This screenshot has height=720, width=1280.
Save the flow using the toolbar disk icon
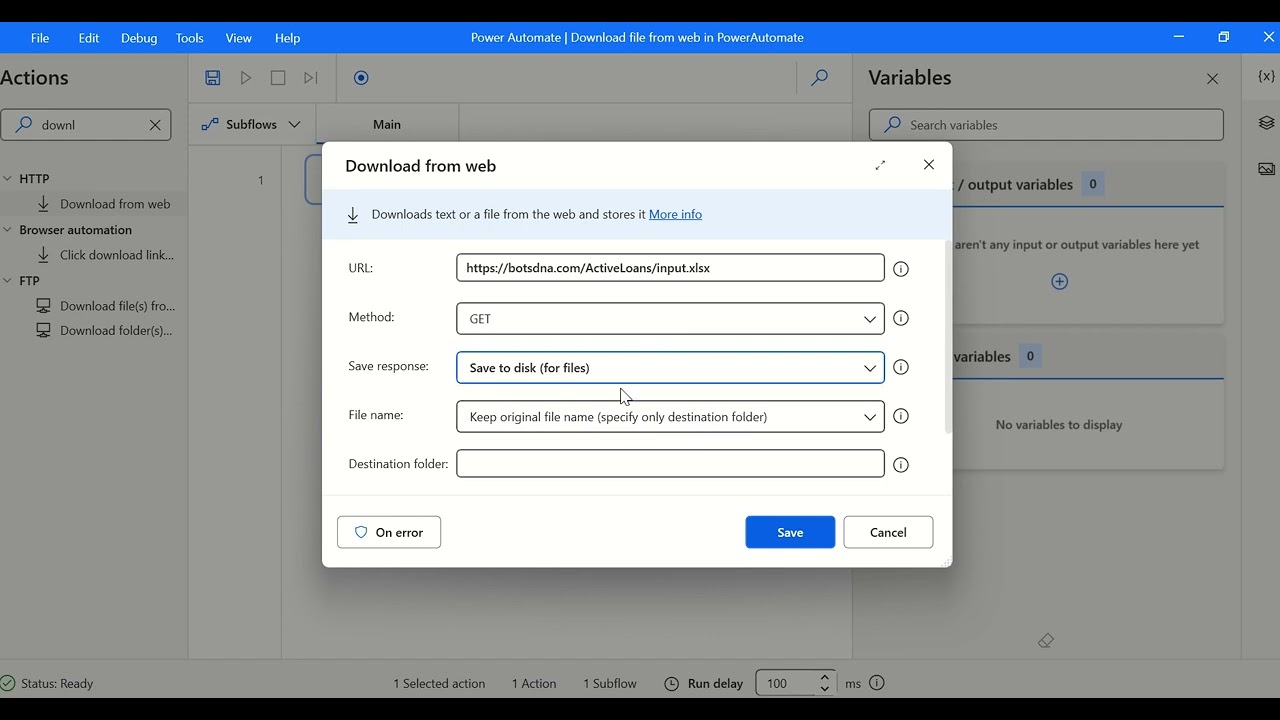coord(213,78)
